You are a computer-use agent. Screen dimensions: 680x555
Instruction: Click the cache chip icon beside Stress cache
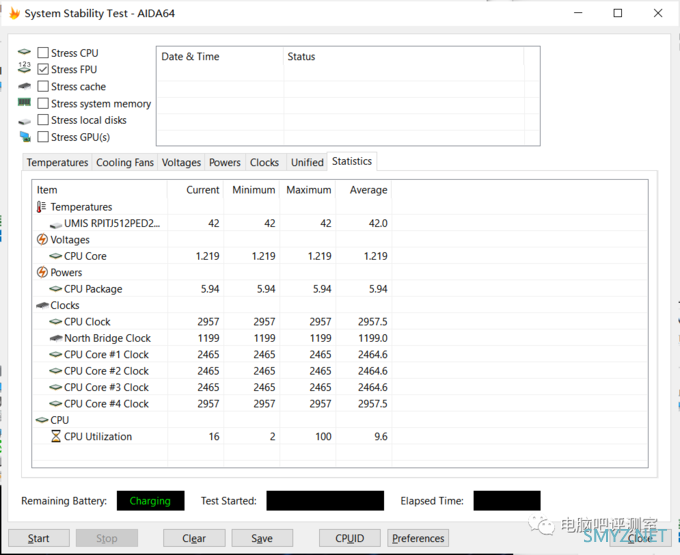(x=24, y=86)
